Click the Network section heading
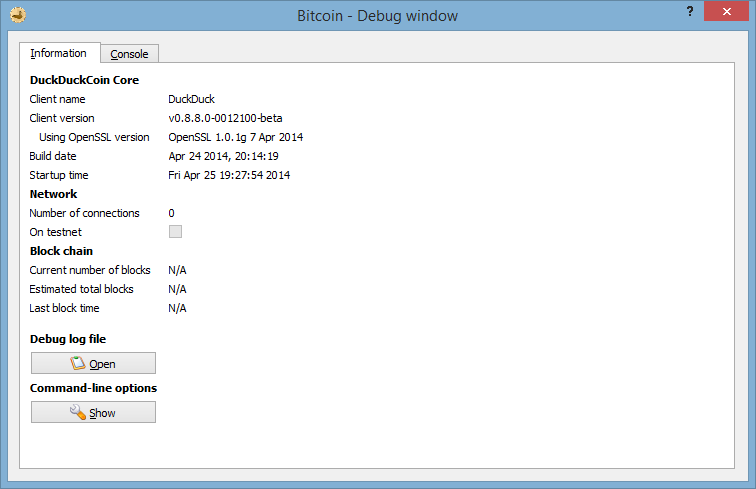The height and width of the screenshot is (489, 756). click(x=54, y=194)
